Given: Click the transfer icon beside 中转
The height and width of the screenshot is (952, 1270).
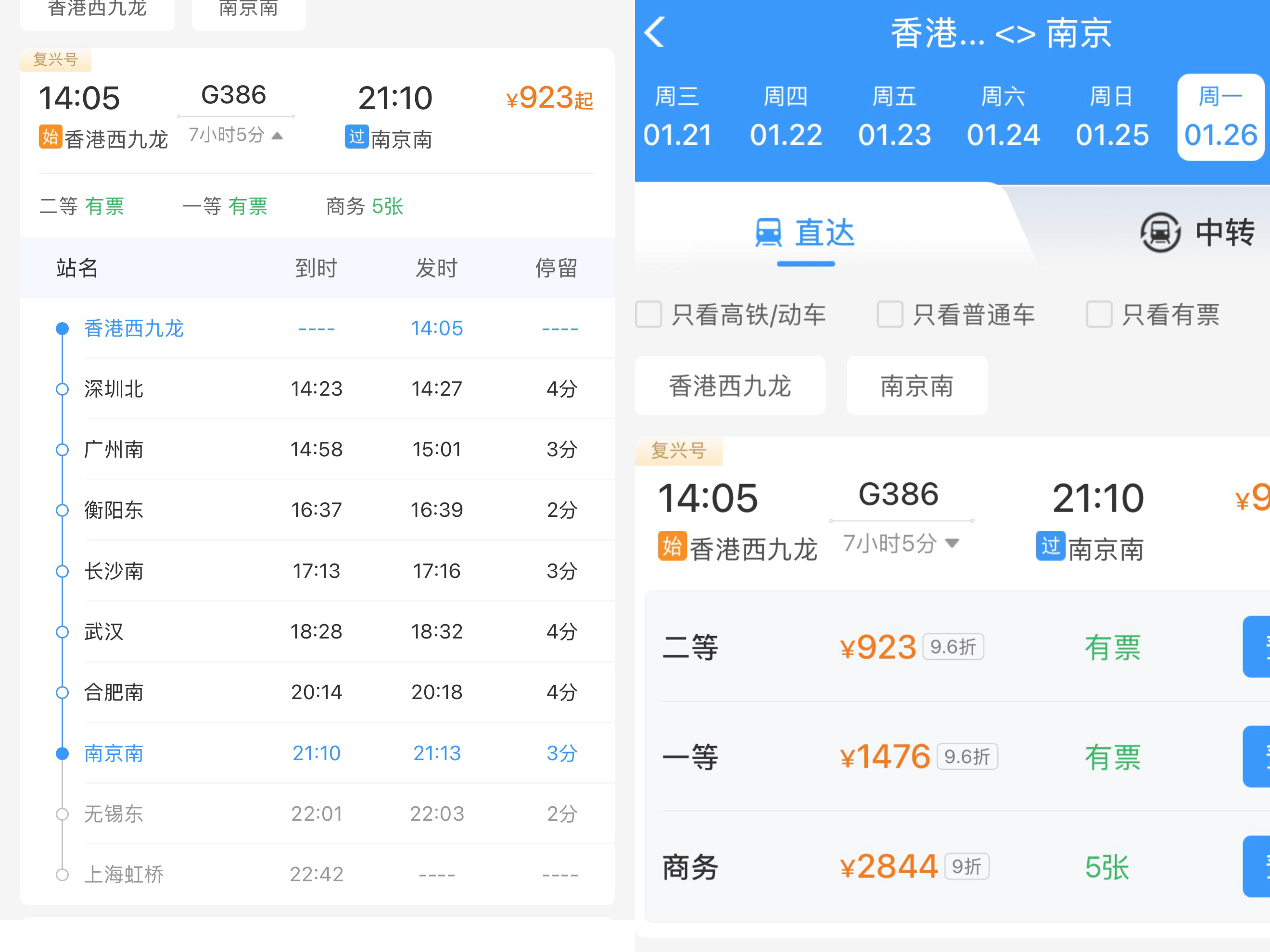Looking at the screenshot, I should pyautogui.click(x=1160, y=232).
